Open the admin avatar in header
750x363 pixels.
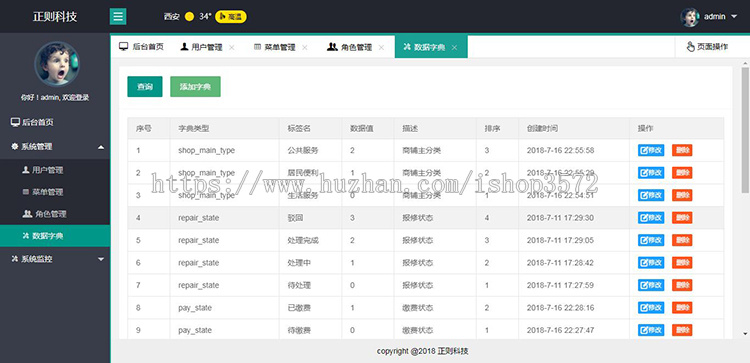(x=690, y=17)
